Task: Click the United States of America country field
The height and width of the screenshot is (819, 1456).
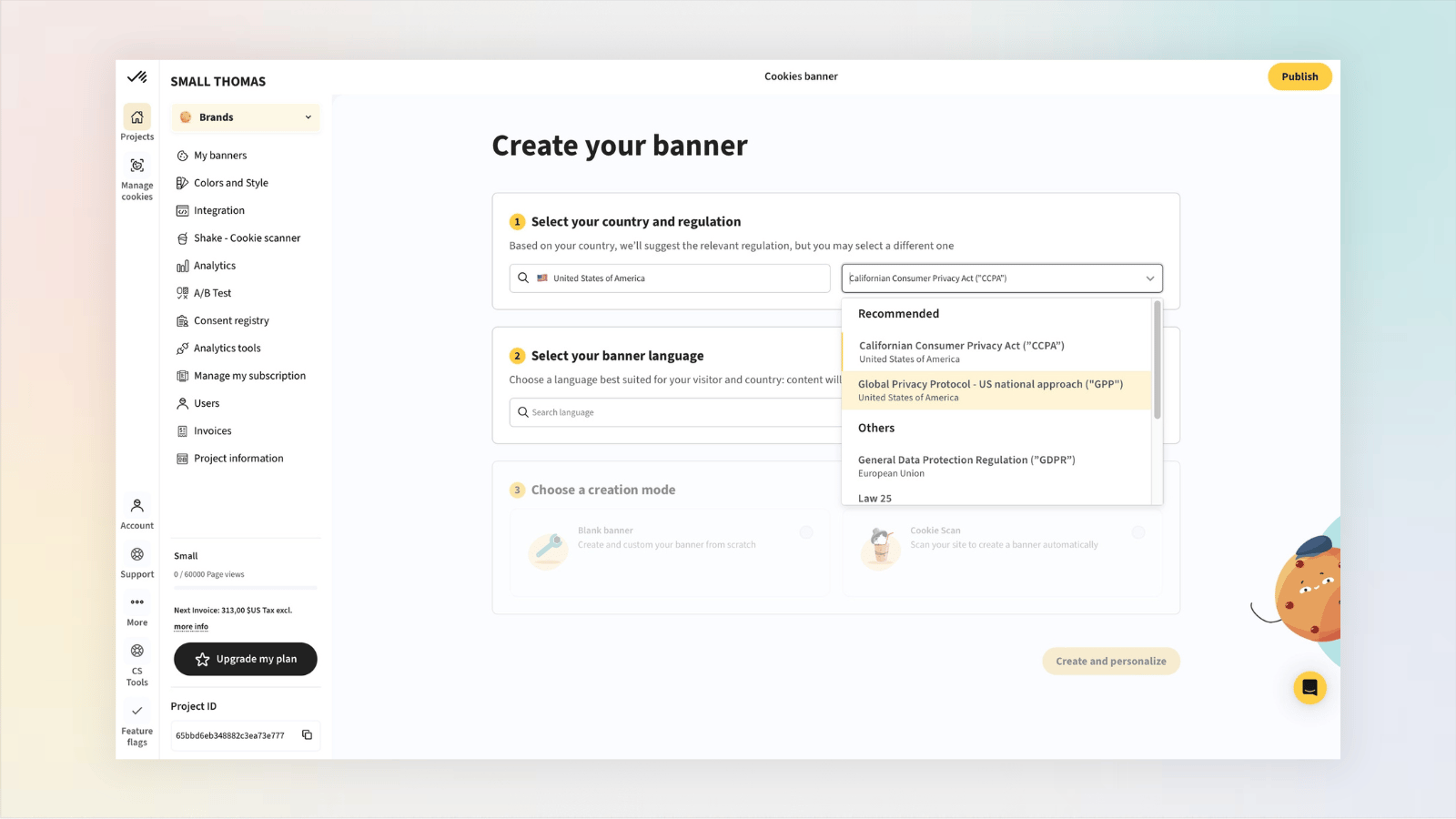Action: tap(670, 278)
